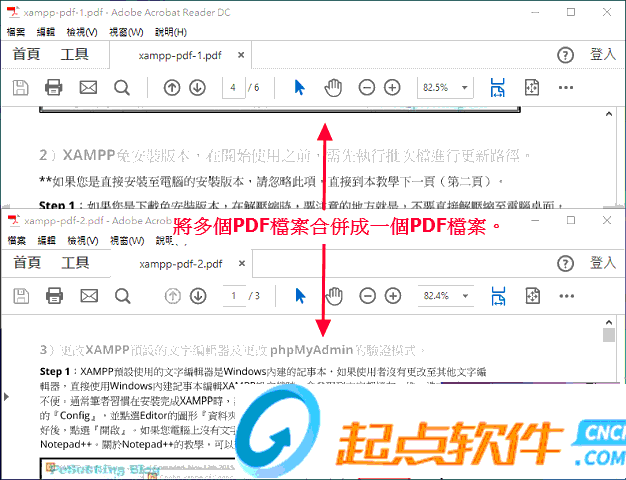
Task: Switch to 首頁 tab in xampp-pdf-2 window
Action: [27, 262]
